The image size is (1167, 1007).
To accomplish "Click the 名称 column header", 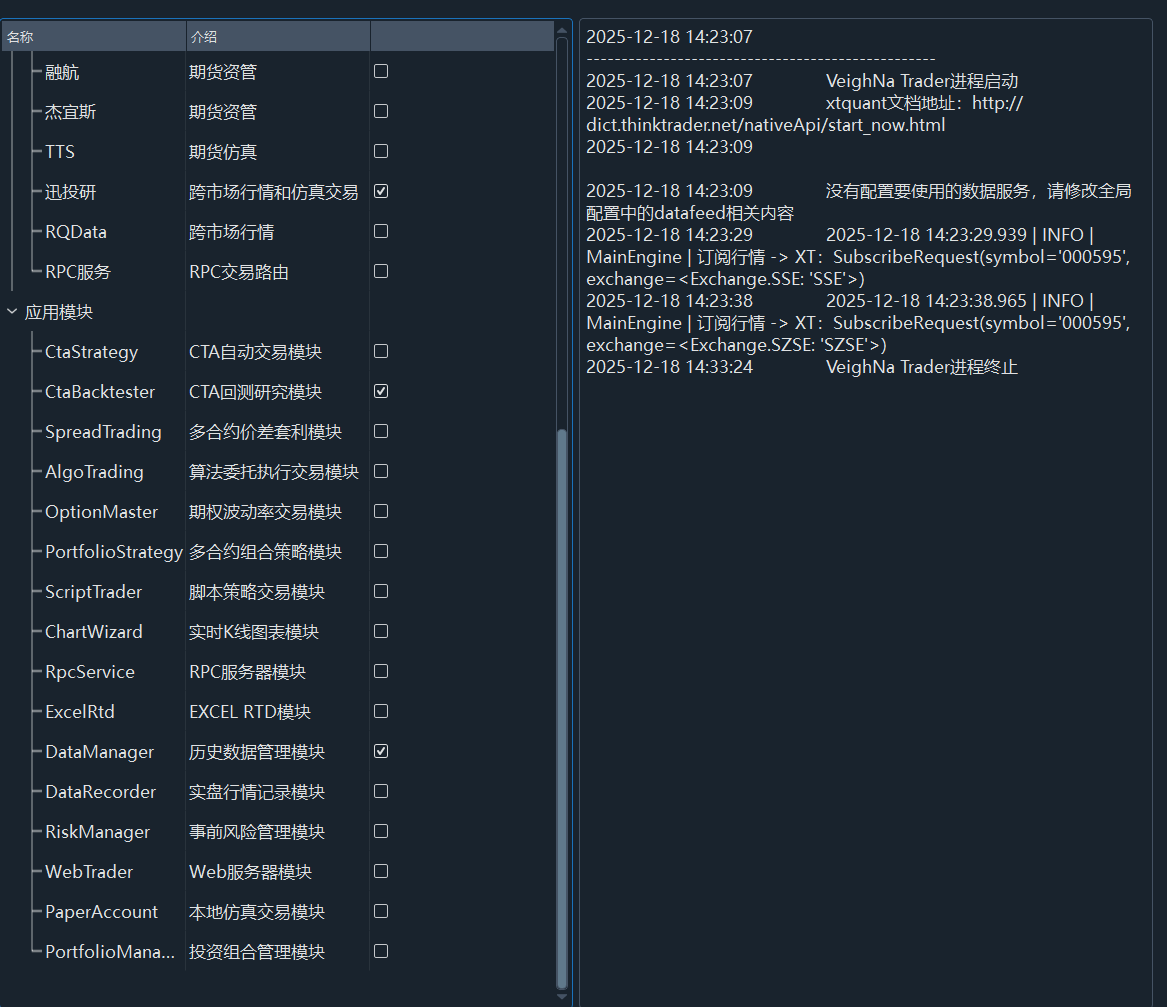I will pos(92,37).
